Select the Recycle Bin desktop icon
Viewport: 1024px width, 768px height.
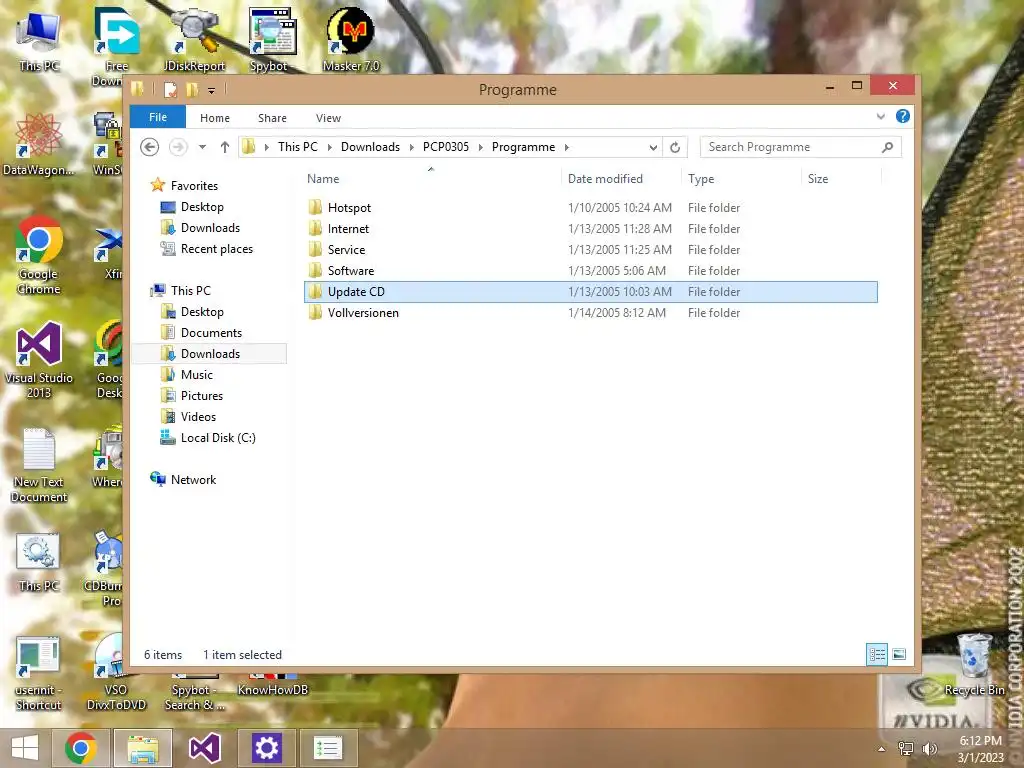coord(974,665)
